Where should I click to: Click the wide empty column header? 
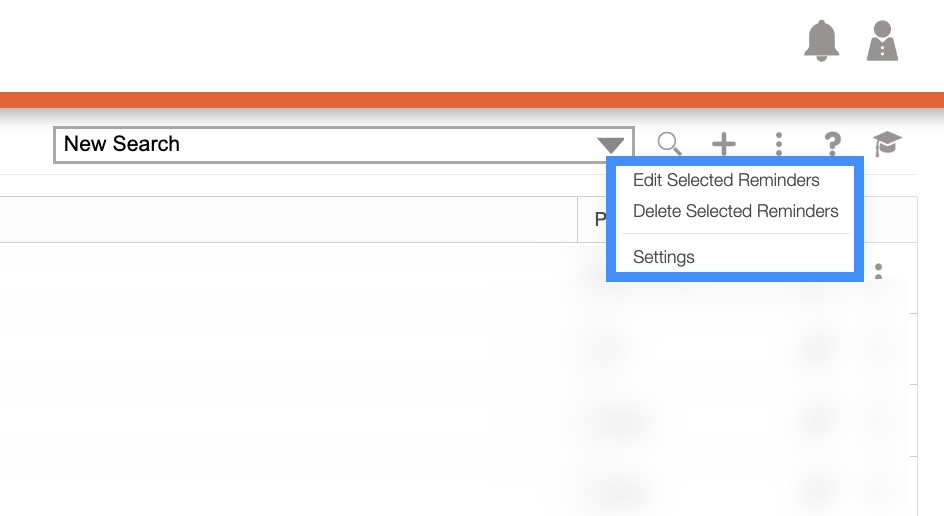288,219
